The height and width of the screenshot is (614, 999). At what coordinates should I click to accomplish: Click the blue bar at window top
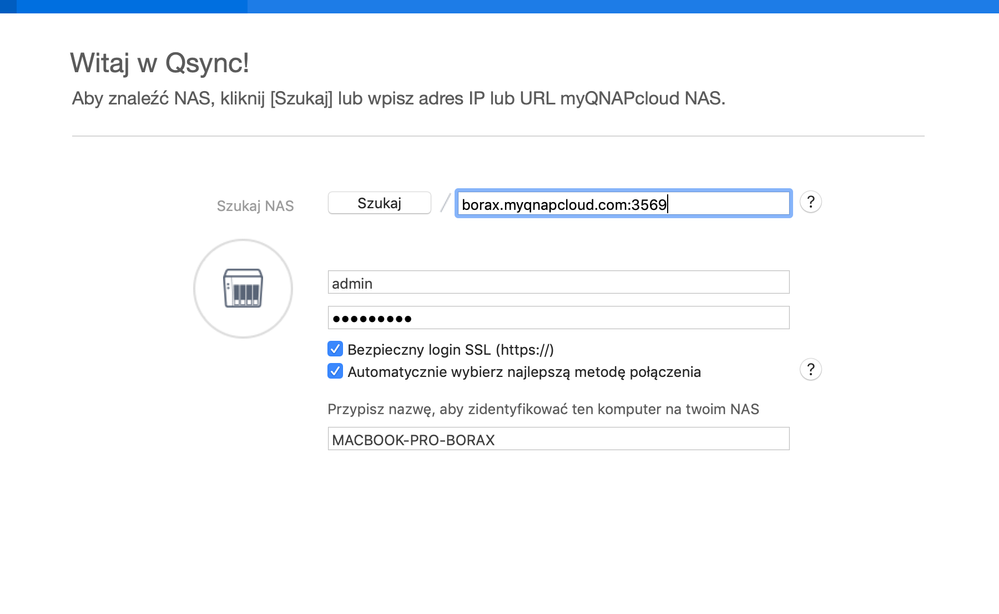tap(620, 6)
